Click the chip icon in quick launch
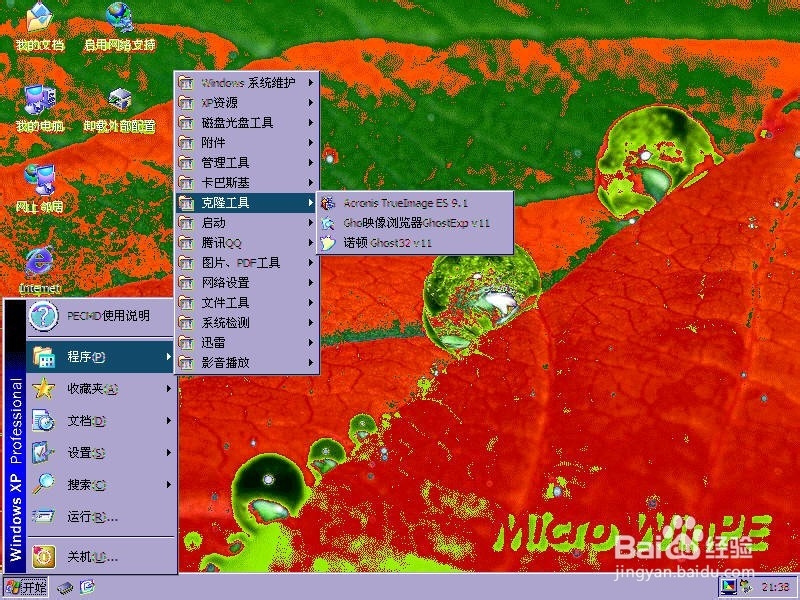This screenshot has width=800, height=600. [x=65, y=588]
